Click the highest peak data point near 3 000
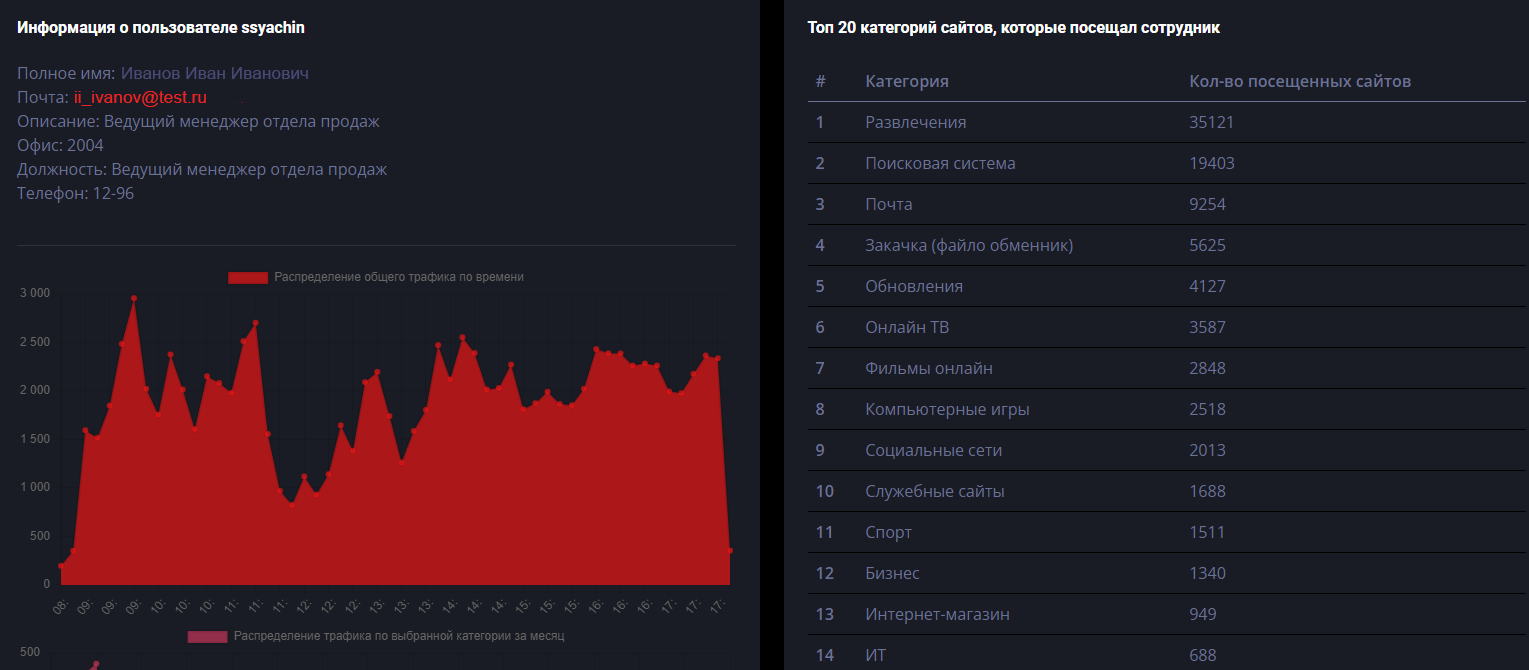 (134, 298)
